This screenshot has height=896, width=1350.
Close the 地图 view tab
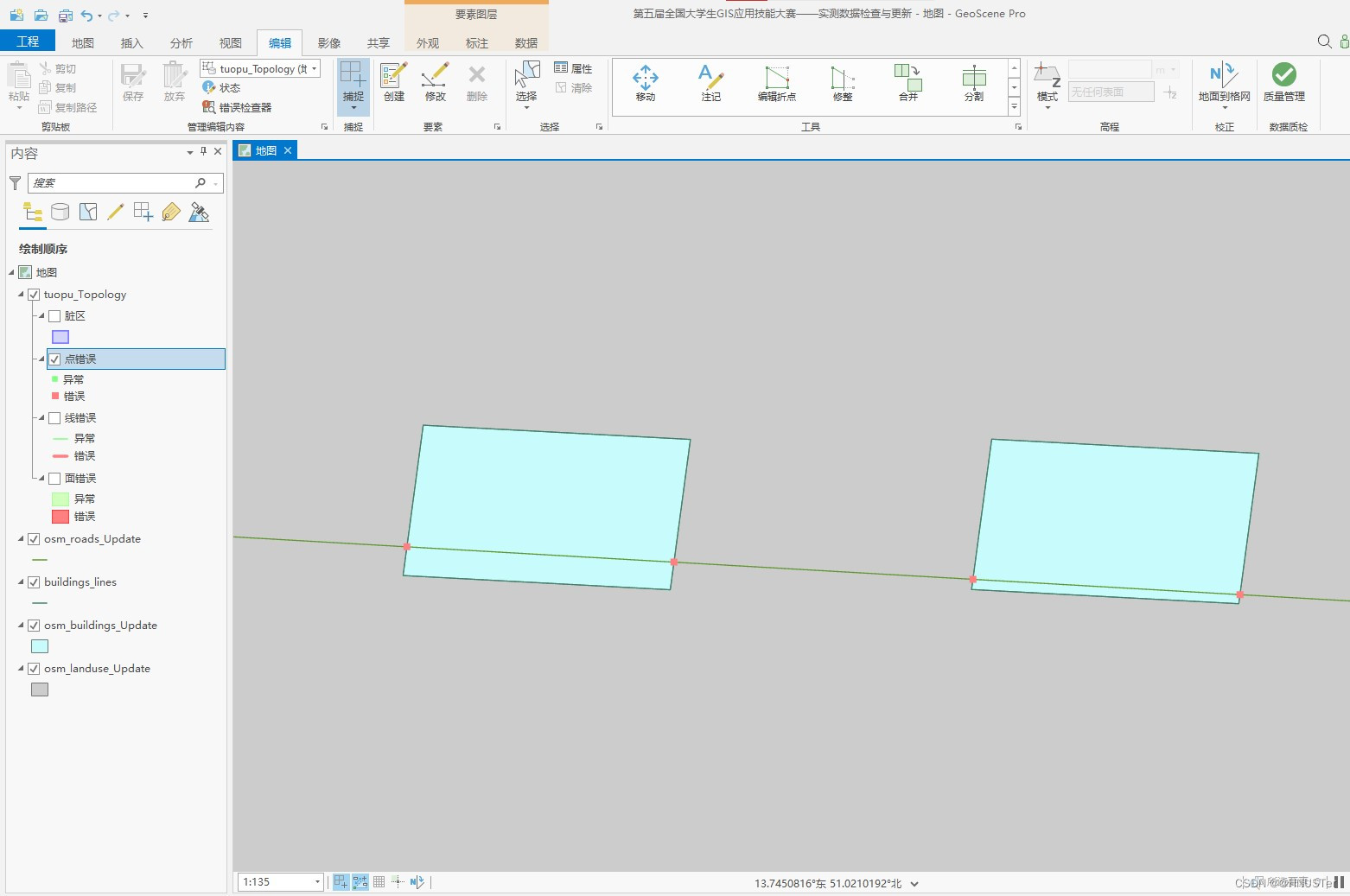[x=288, y=150]
